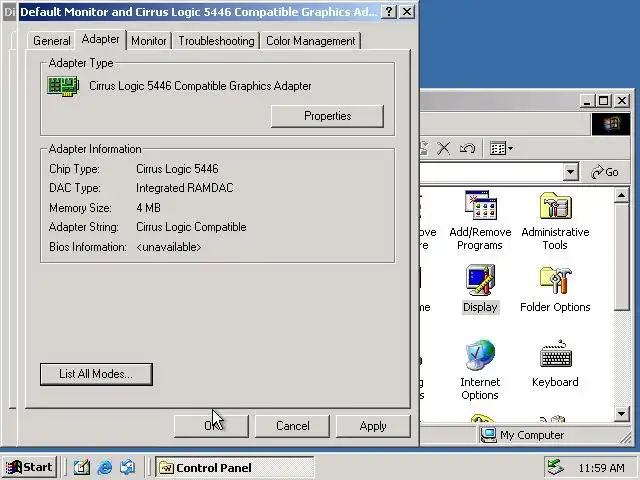Viewport: 640px width, 480px height.
Task: Click the Apply button
Action: click(373, 426)
